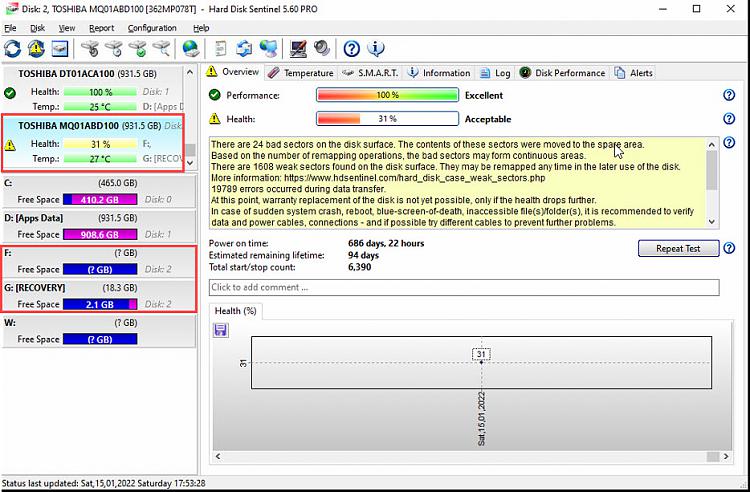Click the health graph scroll right arrow
750x492 pixels.
pos(726,456)
